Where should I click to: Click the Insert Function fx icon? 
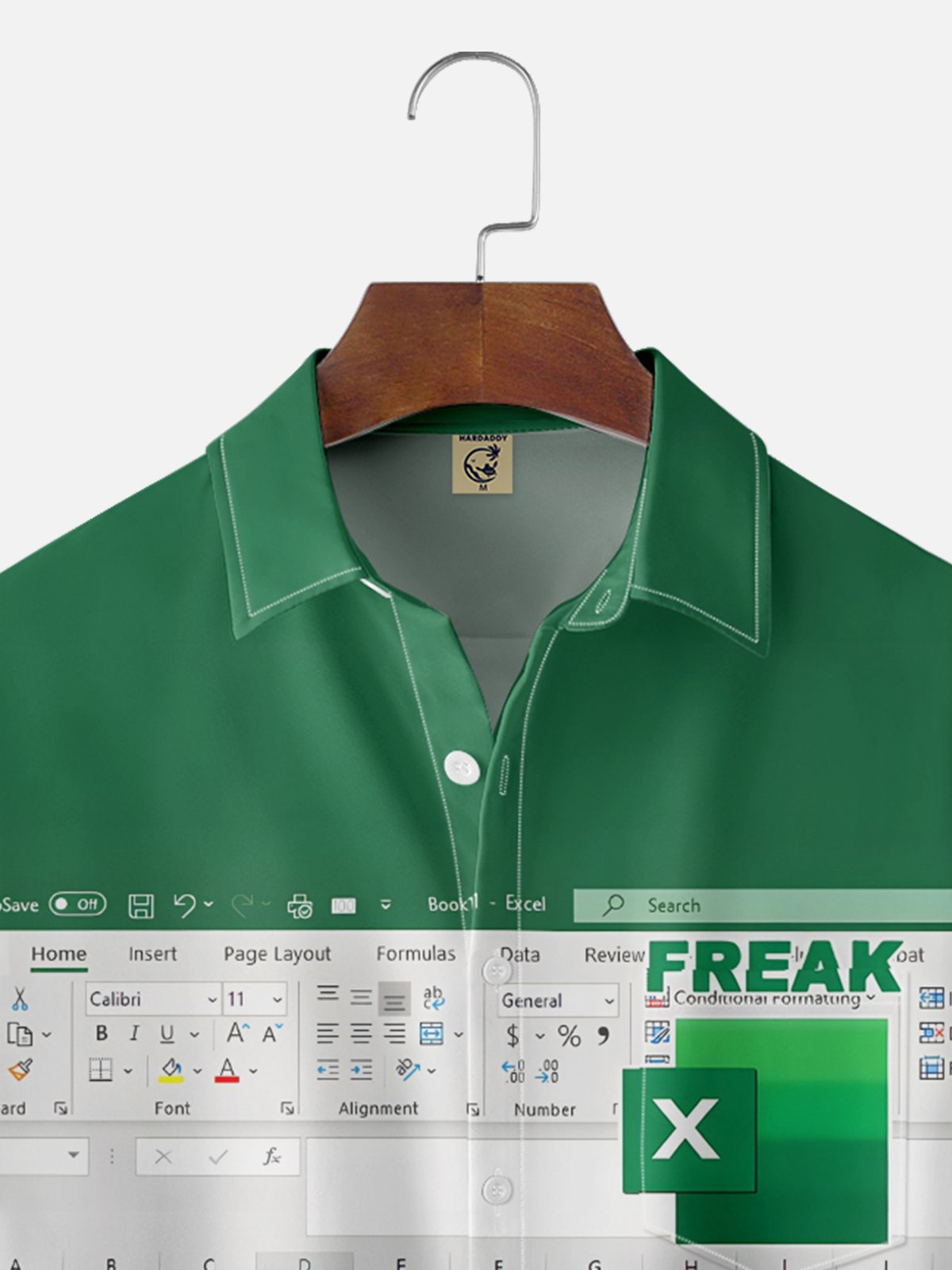click(x=271, y=1156)
